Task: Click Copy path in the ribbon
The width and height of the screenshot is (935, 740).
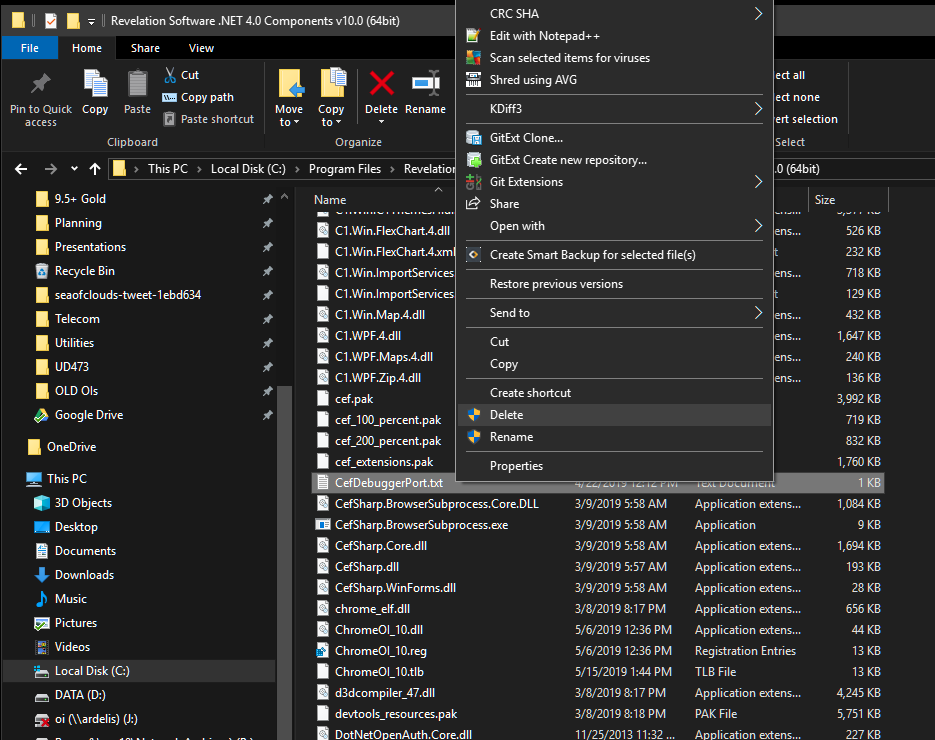Action: [198, 97]
